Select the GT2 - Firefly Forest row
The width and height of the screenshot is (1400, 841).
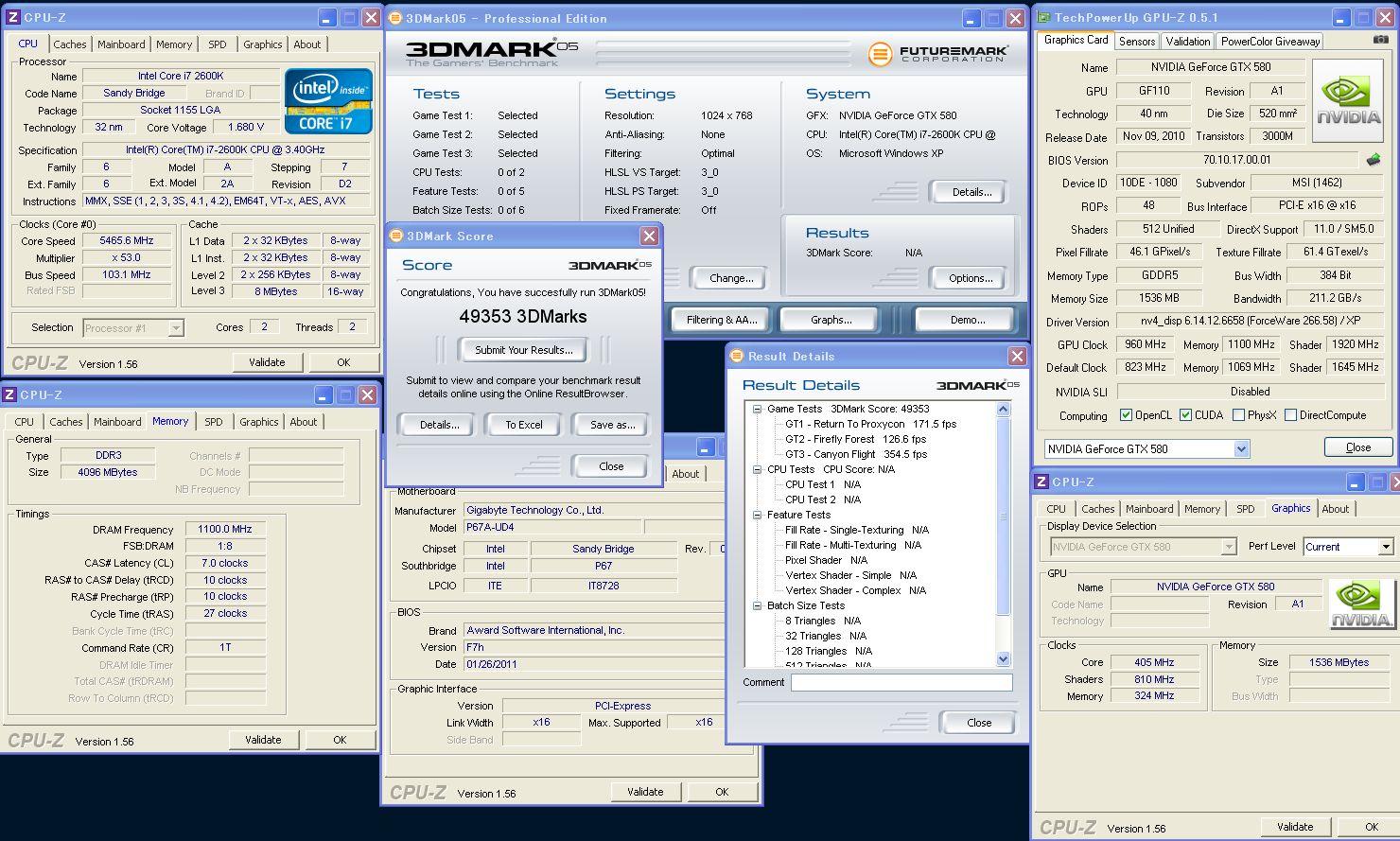pyautogui.click(x=855, y=439)
